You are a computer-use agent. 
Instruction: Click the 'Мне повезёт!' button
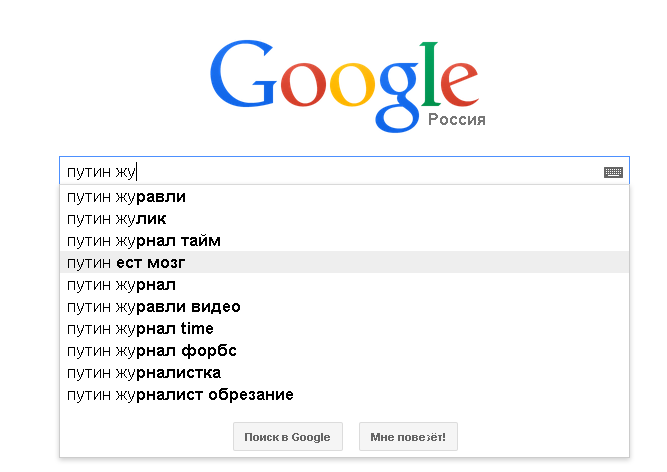click(408, 437)
